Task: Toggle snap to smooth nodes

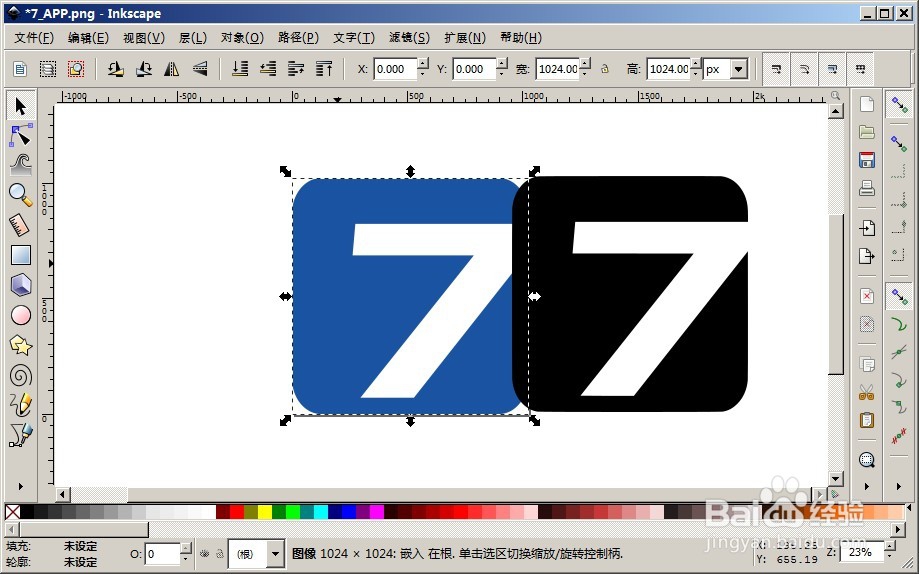Action: click(x=898, y=407)
